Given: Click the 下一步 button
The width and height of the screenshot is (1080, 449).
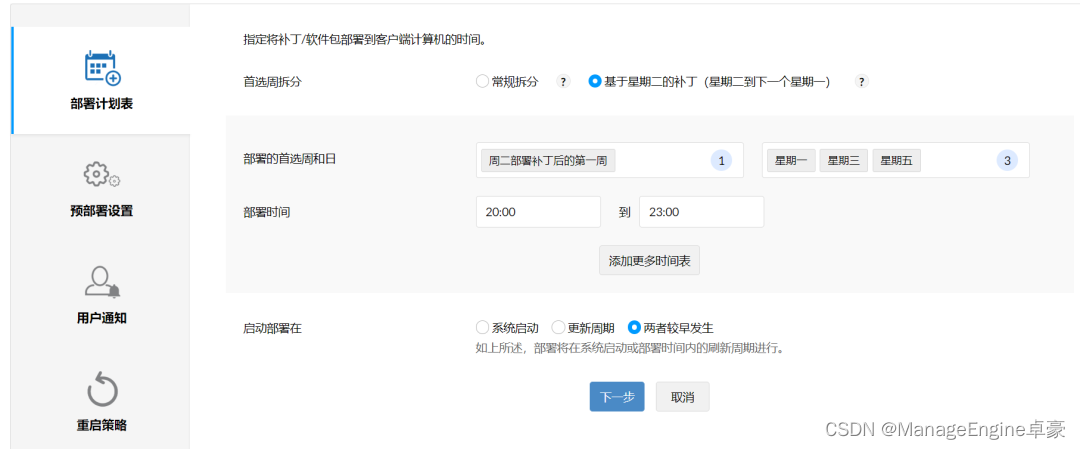Looking at the screenshot, I should [617, 397].
